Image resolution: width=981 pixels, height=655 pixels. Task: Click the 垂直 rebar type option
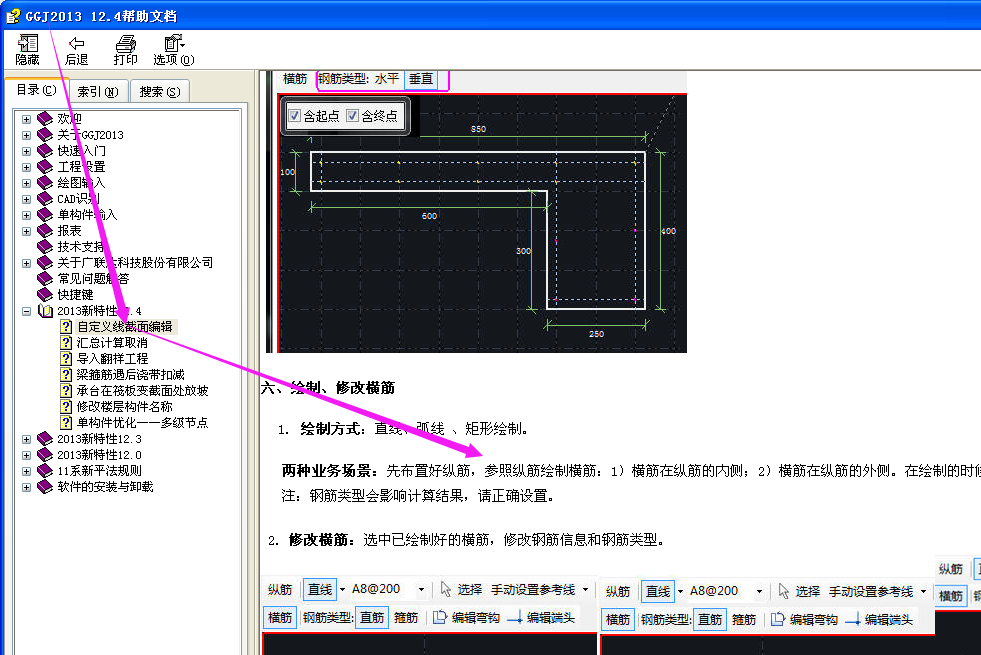pos(421,79)
